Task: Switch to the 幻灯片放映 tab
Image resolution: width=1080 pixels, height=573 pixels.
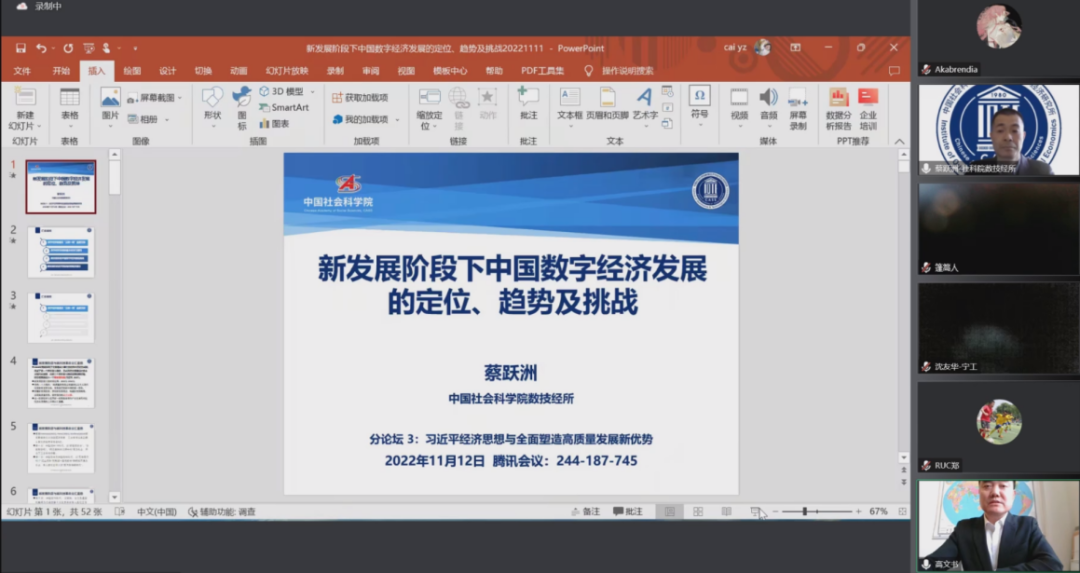Action: pyautogui.click(x=287, y=71)
